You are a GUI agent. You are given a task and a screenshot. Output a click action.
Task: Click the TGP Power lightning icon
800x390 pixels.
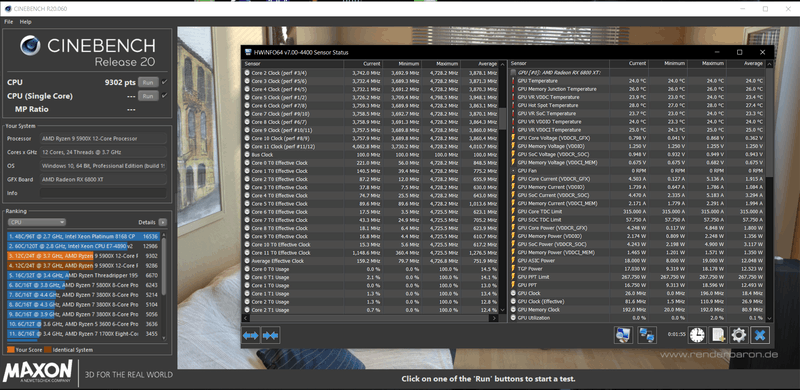[513, 269]
